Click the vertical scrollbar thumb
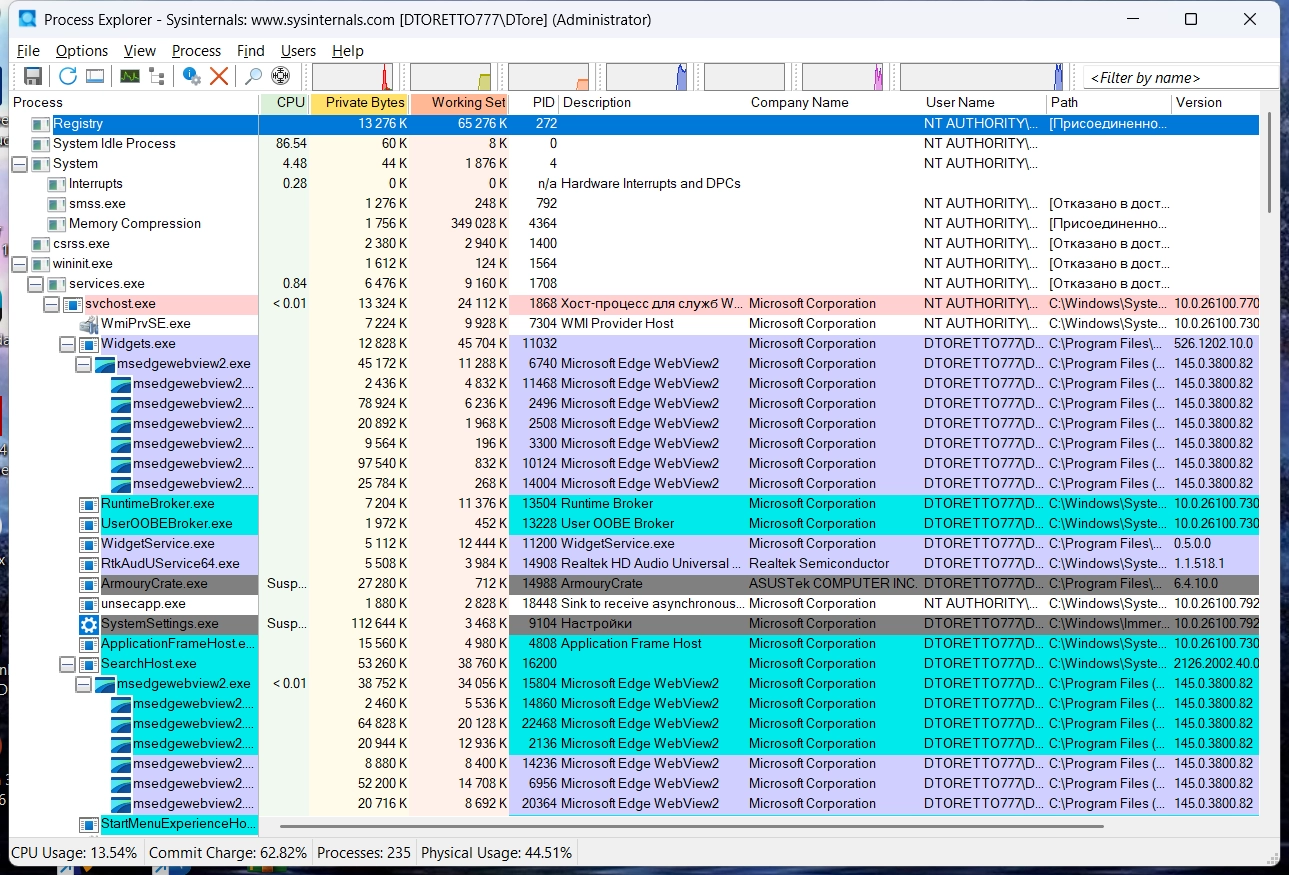 click(x=1270, y=160)
